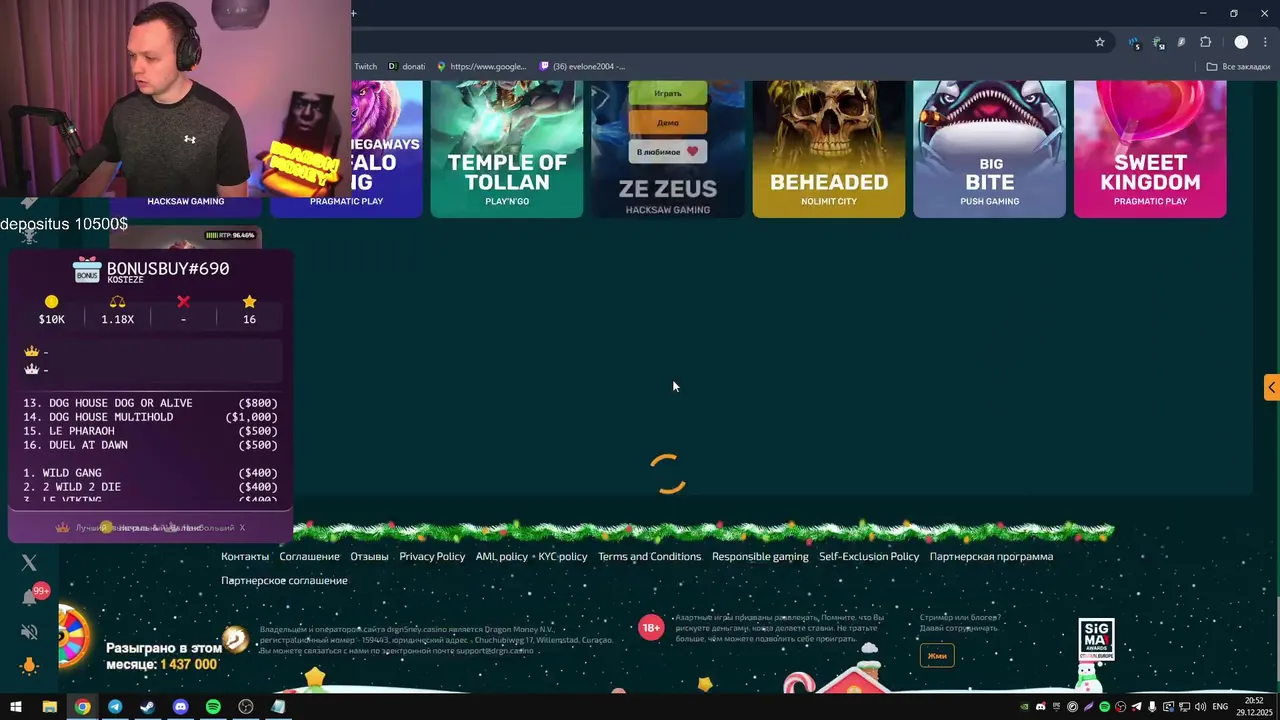Open the 'Контакты' footer link

pos(245,556)
